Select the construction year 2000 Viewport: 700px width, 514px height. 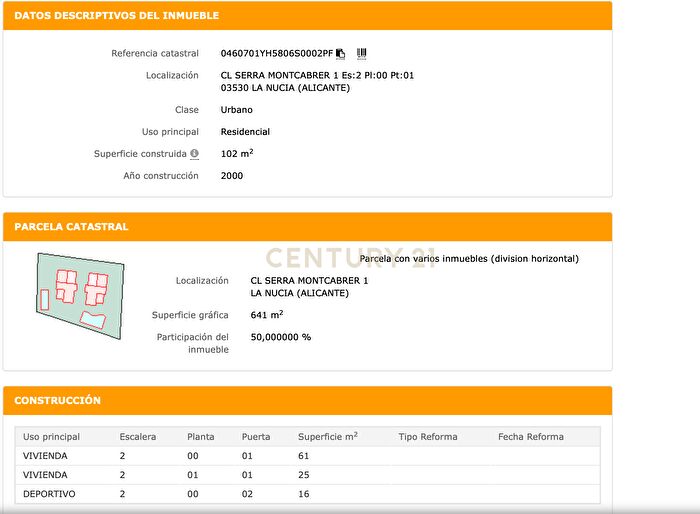pyautogui.click(x=232, y=176)
